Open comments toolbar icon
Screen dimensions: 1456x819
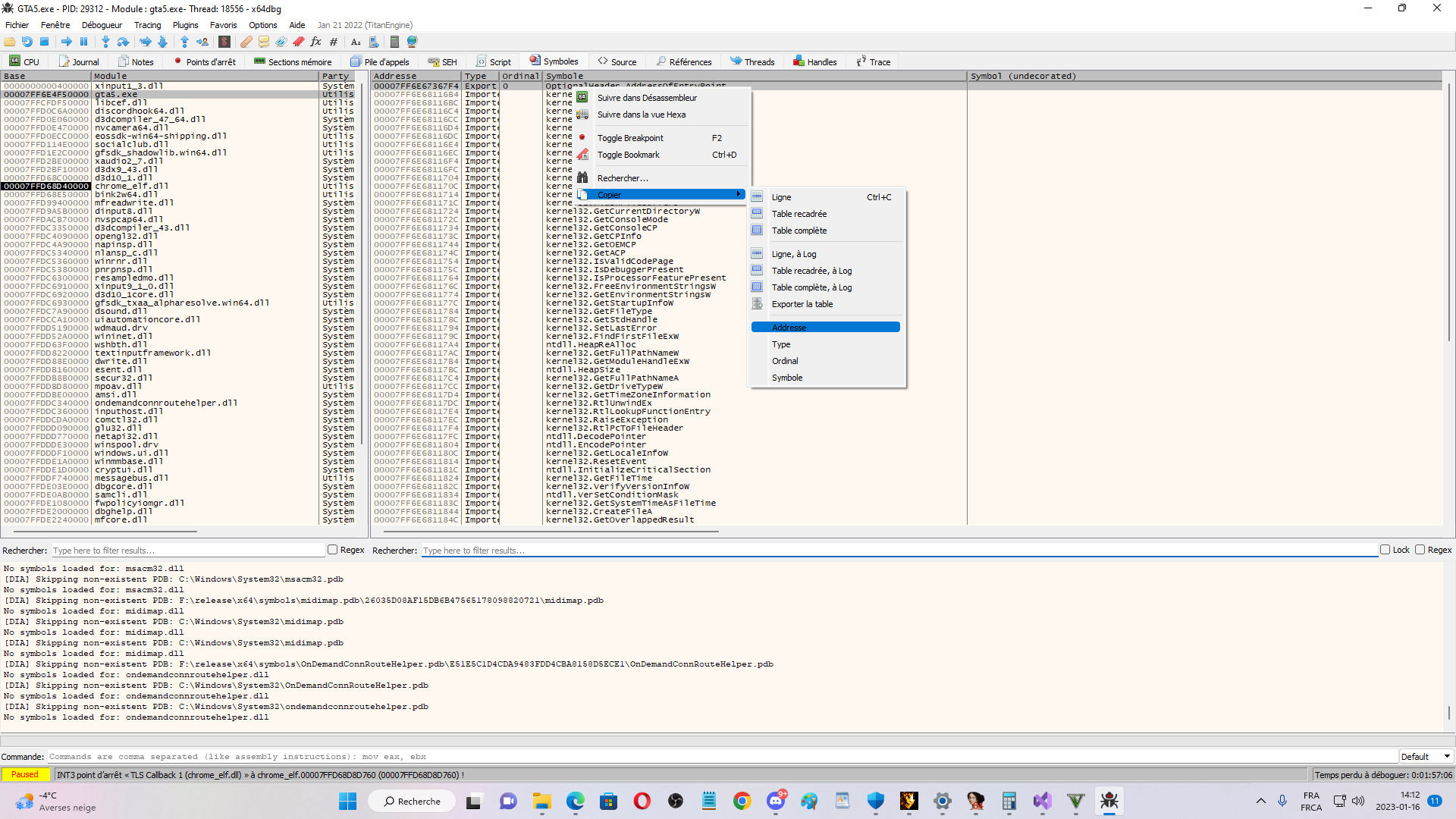pyautogui.click(x=264, y=42)
